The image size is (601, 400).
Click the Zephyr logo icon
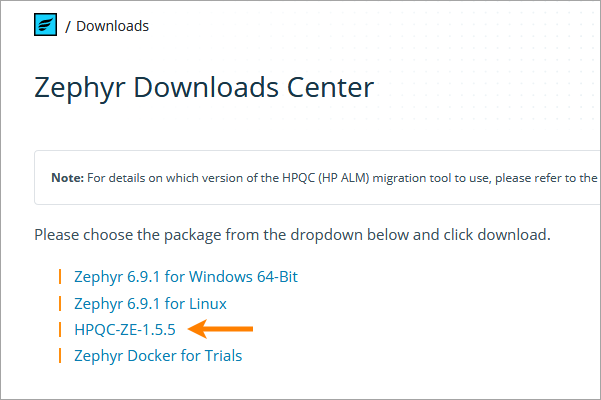[x=46, y=25]
